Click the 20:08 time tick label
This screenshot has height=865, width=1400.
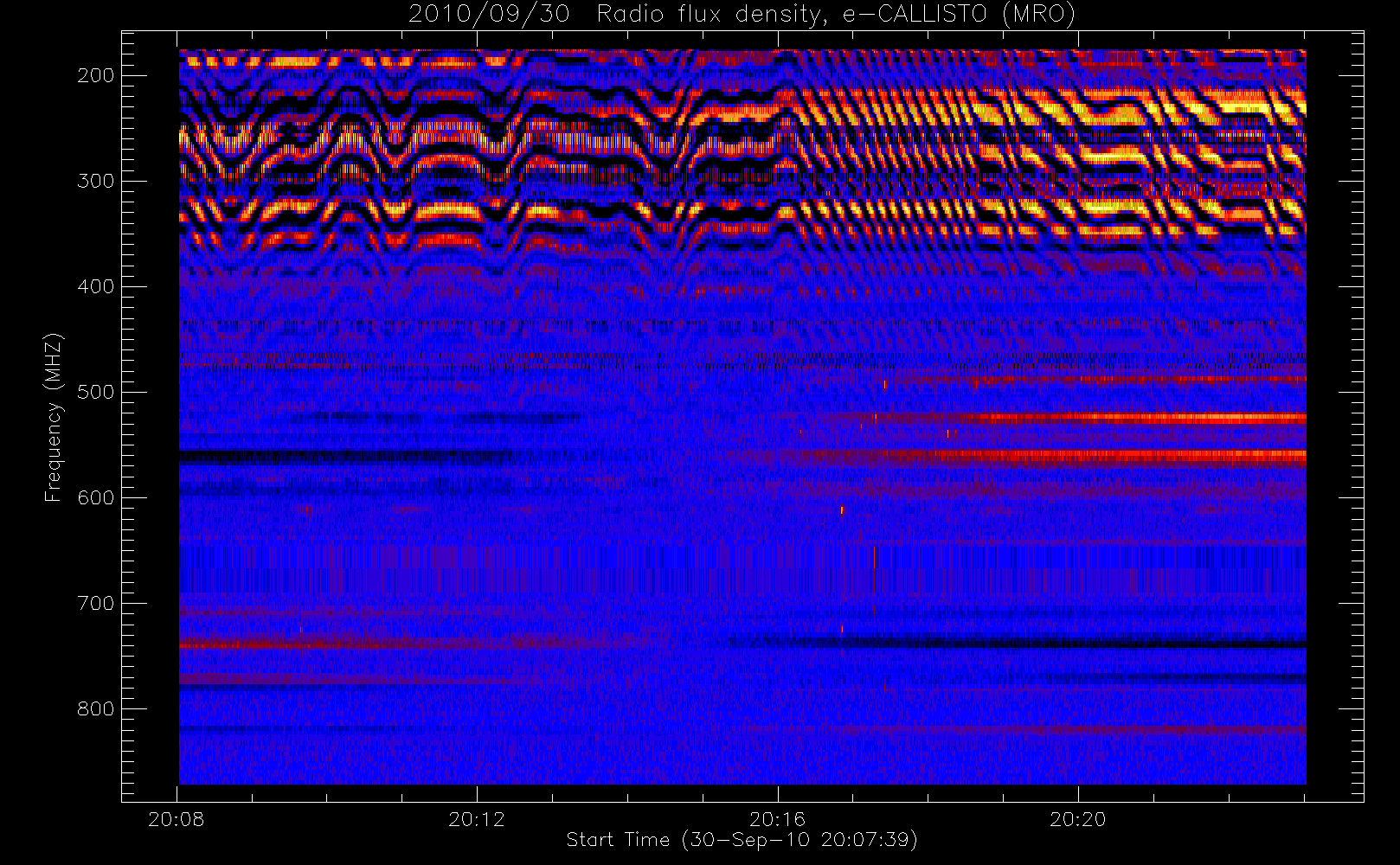(177, 819)
